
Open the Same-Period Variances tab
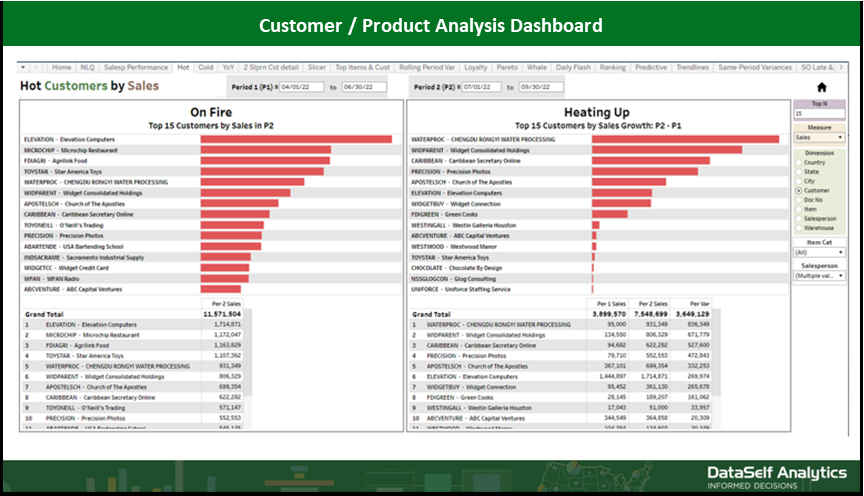point(755,67)
